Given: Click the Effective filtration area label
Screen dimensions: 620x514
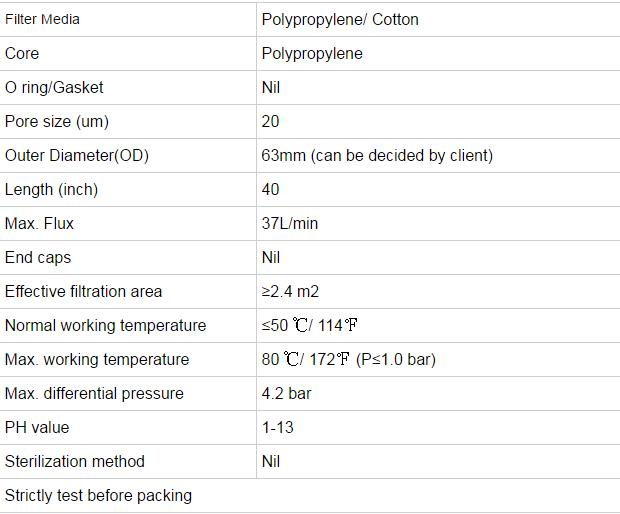Looking at the screenshot, I should coord(83,291).
